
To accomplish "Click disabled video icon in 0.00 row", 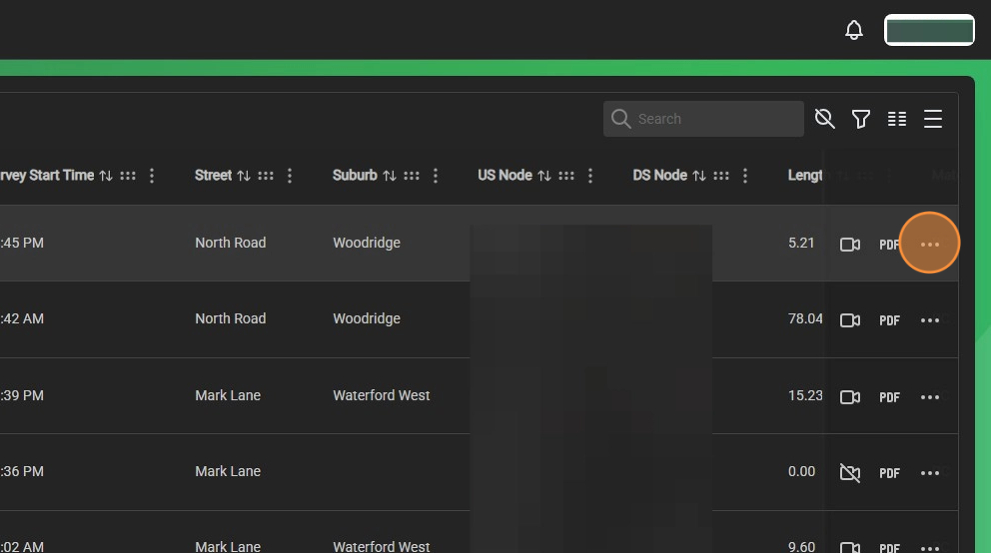I will coord(850,473).
